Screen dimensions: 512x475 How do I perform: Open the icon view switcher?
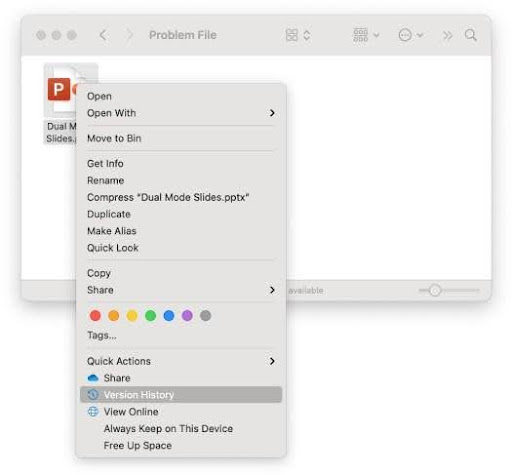tap(298, 35)
